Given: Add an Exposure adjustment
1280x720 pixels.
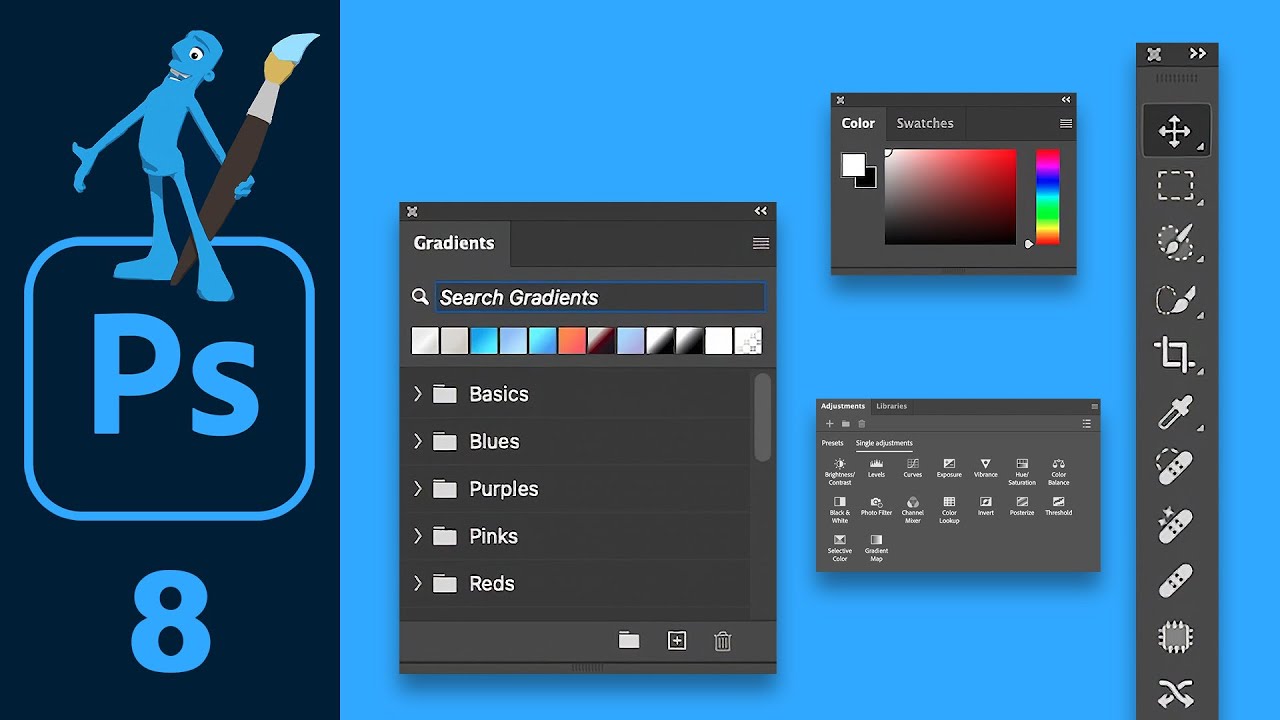Looking at the screenshot, I should [949, 468].
